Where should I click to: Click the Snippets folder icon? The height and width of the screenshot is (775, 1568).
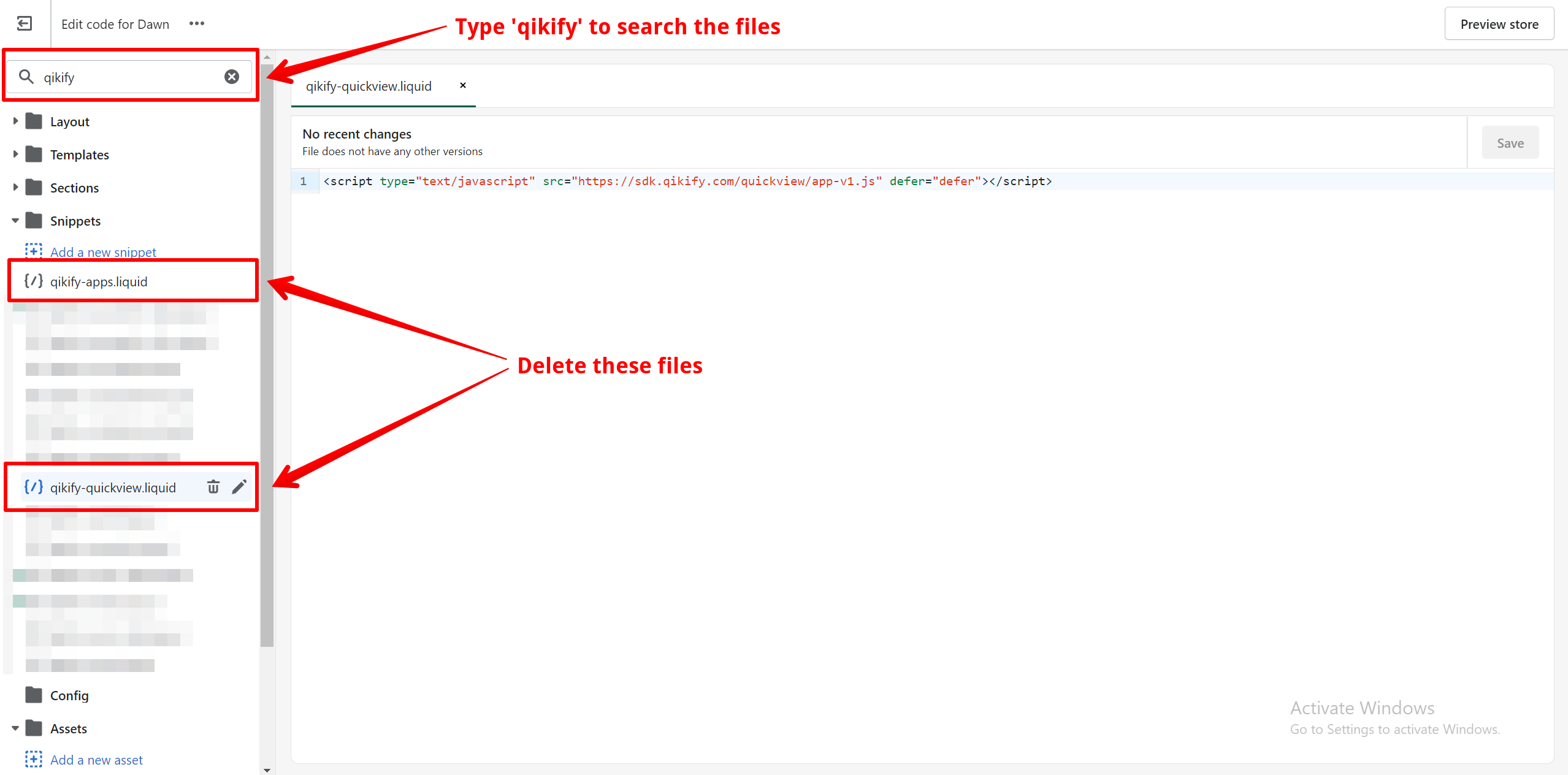(34, 221)
